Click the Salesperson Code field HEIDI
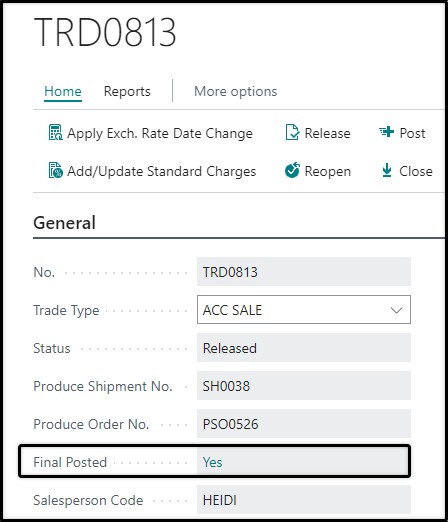 point(304,500)
